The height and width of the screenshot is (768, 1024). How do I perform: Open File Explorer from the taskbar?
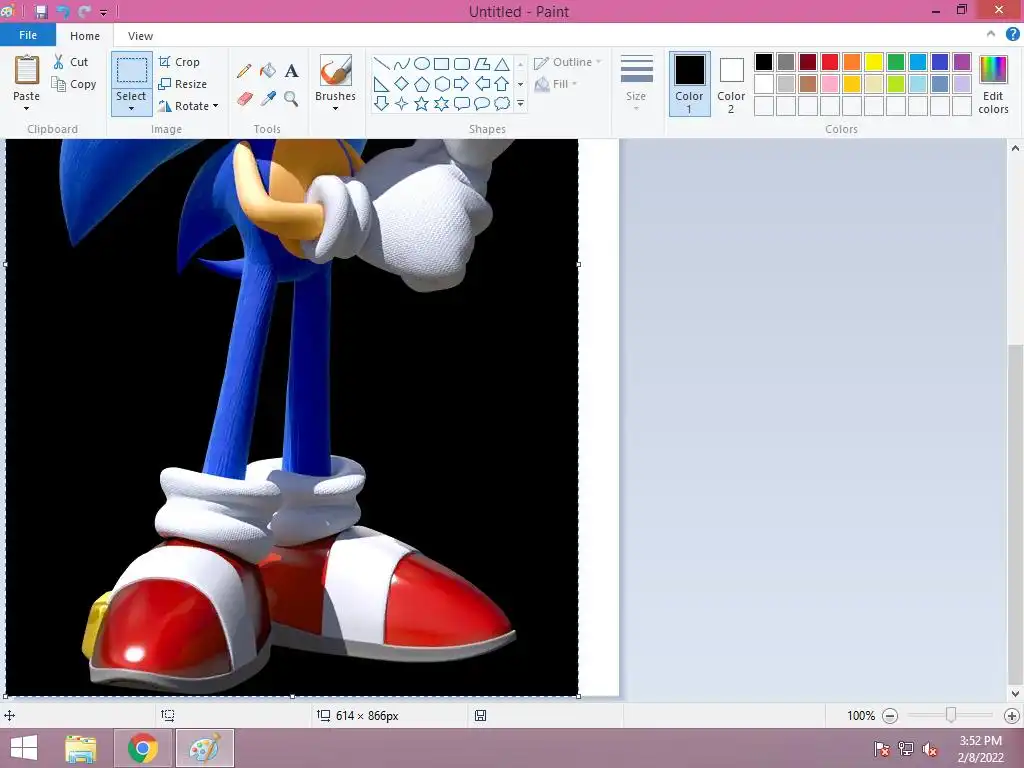pyautogui.click(x=81, y=748)
